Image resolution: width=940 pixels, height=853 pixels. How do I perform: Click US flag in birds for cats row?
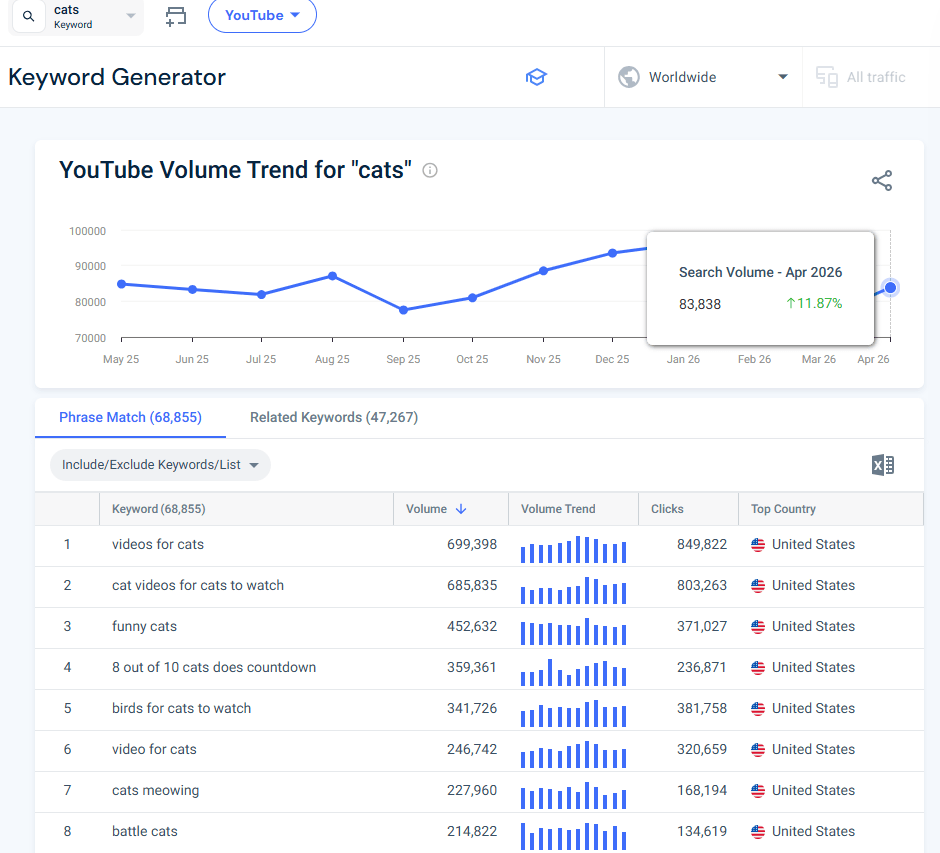point(758,709)
